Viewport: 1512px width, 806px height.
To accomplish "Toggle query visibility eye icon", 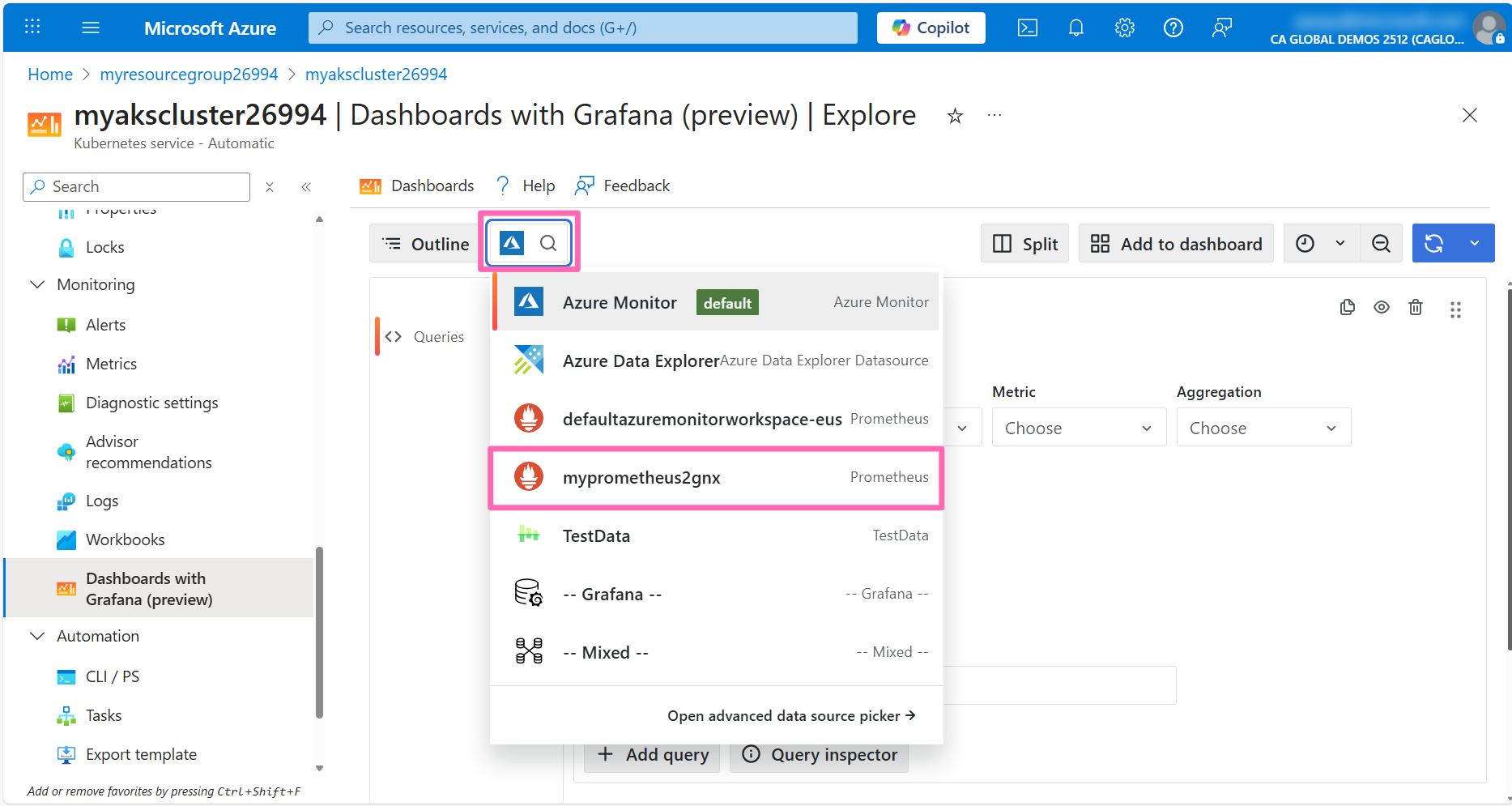I will pos(1381,307).
